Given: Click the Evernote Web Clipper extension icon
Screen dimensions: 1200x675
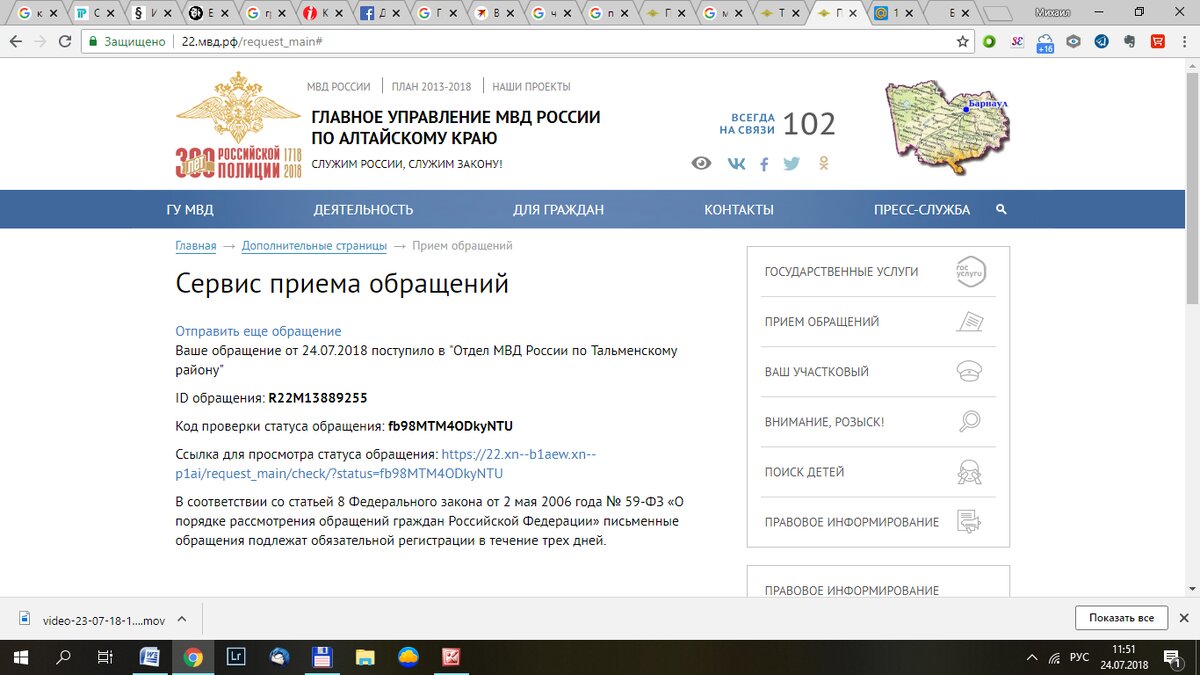Looking at the screenshot, I should tap(1131, 41).
